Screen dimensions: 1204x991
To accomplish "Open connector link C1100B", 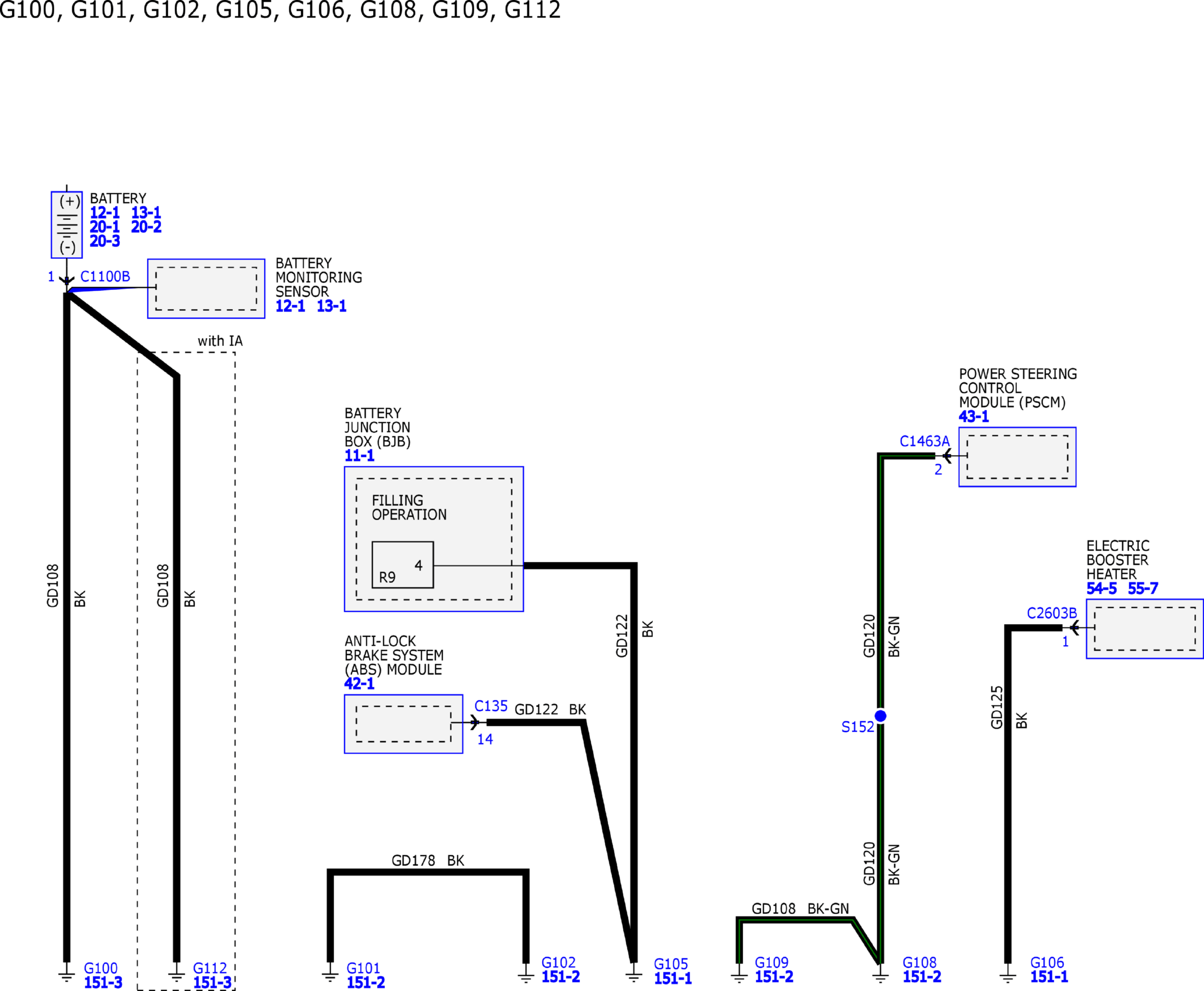I will coord(105,277).
